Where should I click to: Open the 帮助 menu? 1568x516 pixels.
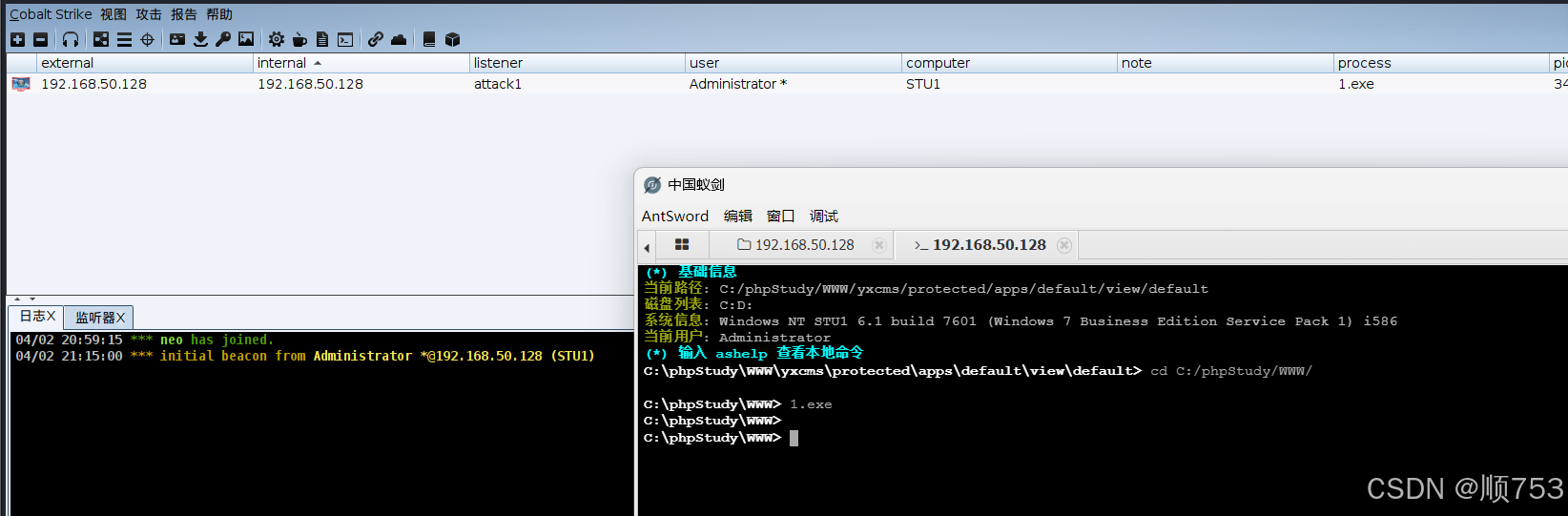point(219,14)
